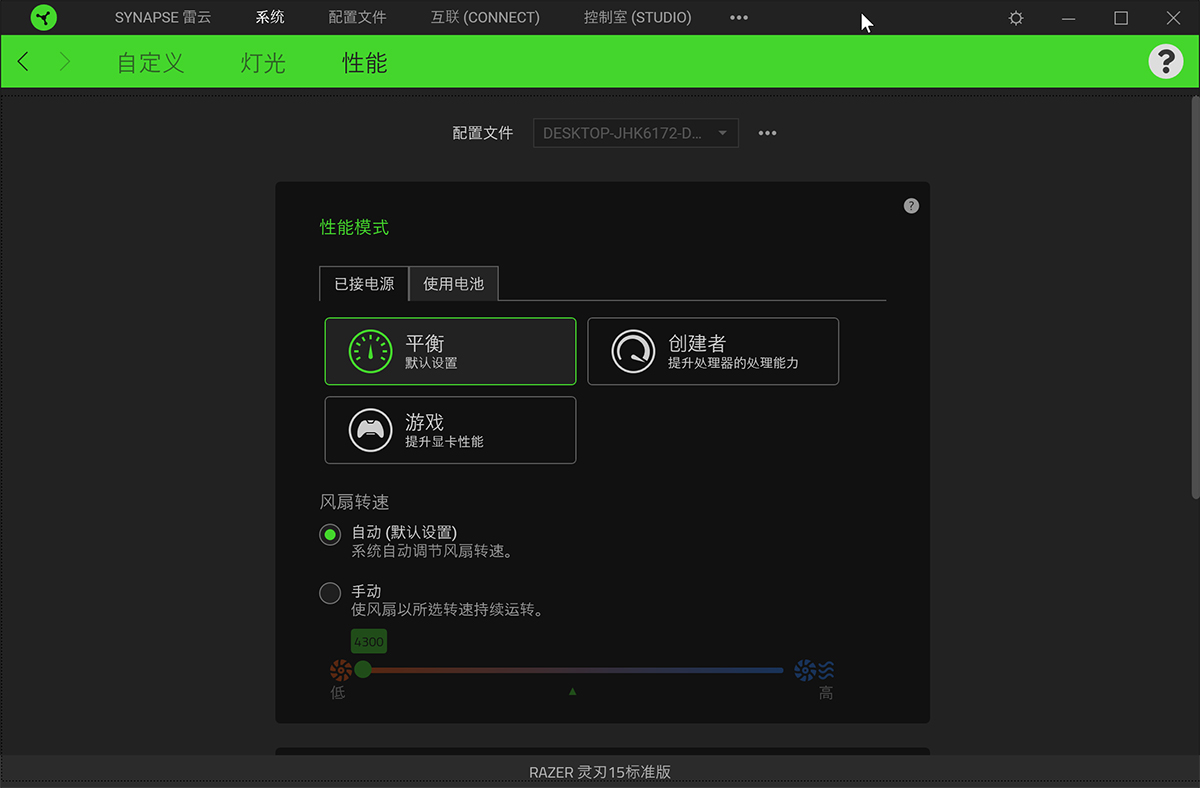Image resolution: width=1200 pixels, height=788 pixels.
Task: Click the high fan speed icon
Action: point(814,670)
